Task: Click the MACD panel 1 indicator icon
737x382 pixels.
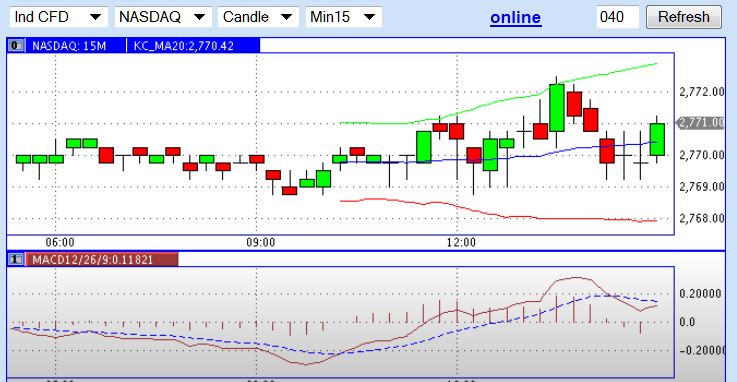Action: point(16,259)
